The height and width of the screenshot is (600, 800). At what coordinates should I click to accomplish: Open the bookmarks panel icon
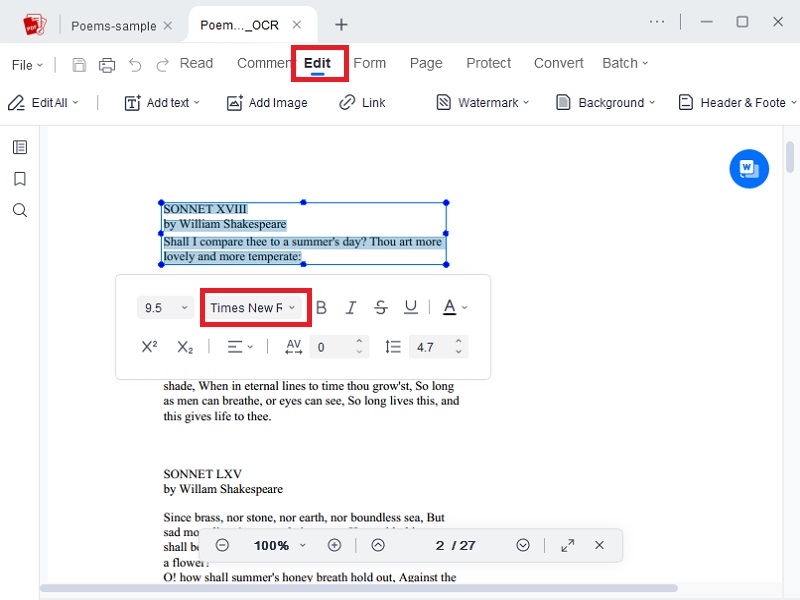click(20, 179)
